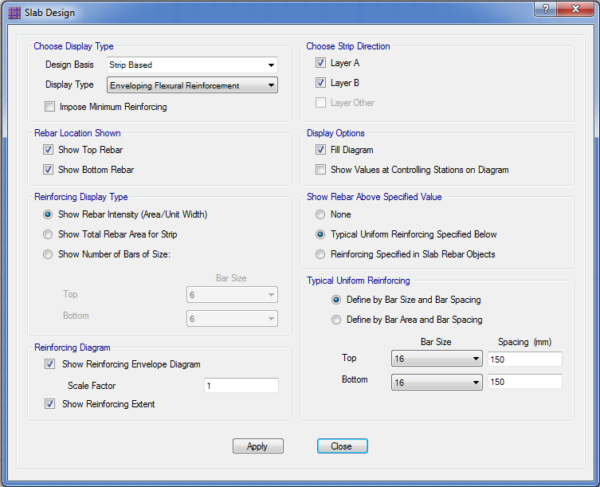The image size is (600, 487).
Task: Enable Show Values at Controlling Stations
Action: (x=321, y=169)
